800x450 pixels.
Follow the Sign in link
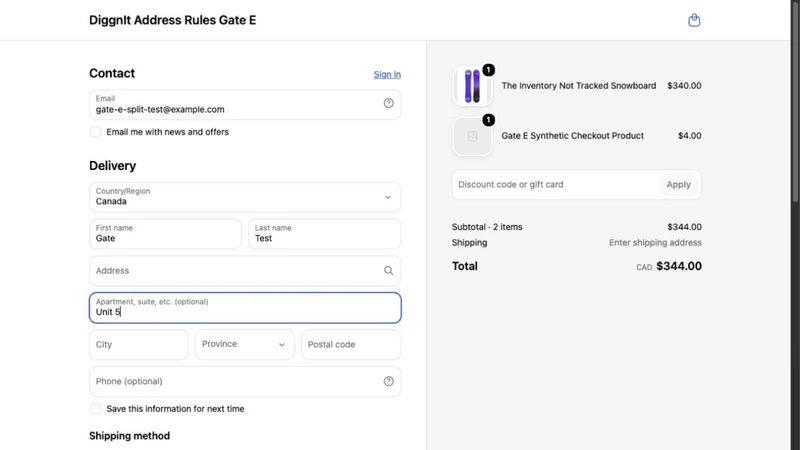tap(387, 74)
